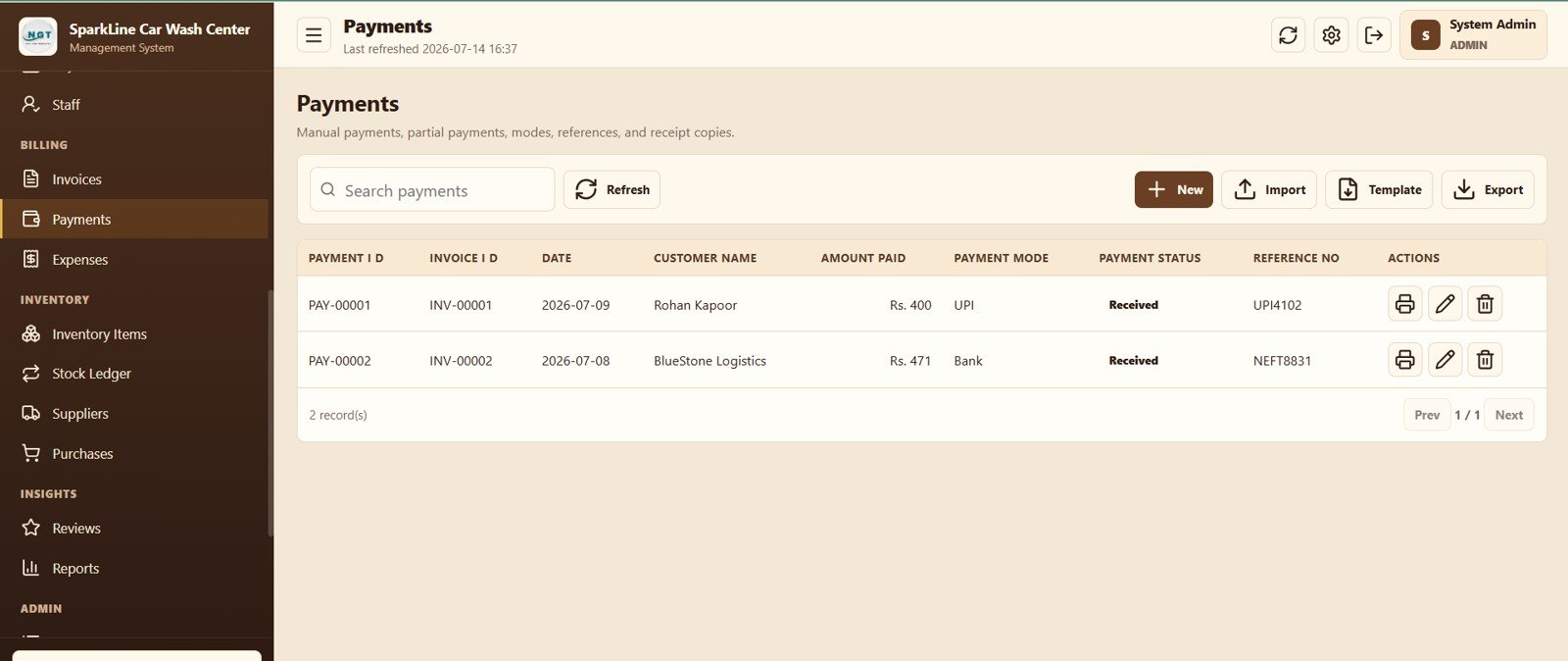1568x661 pixels.
Task: Print receipt for PAY-00002
Action: (x=1404, y=360)
